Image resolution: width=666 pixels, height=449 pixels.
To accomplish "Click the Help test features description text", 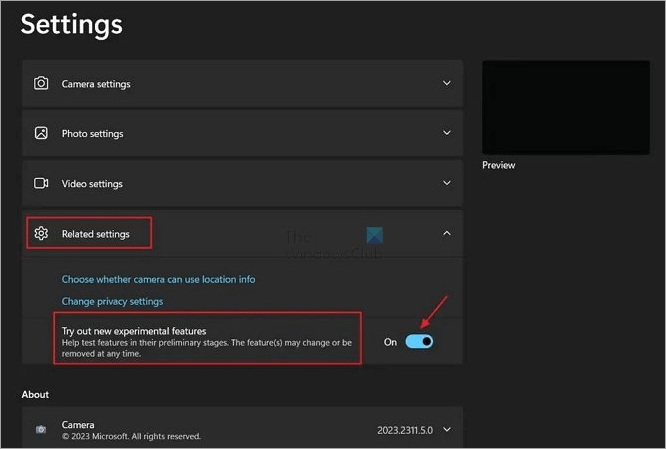I will tap(206, 348).
